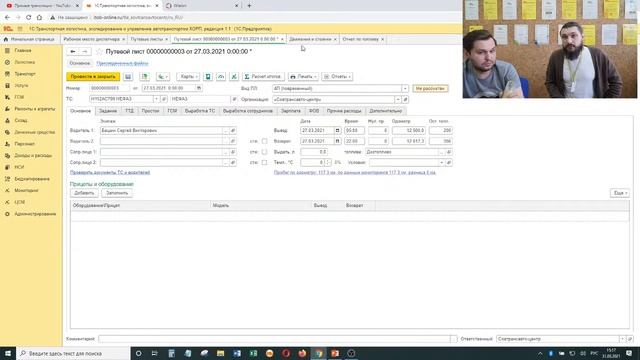The image size is (640, 360).
Task: Expand the Организация dropdown arrow
Action: tap(398, 99)
